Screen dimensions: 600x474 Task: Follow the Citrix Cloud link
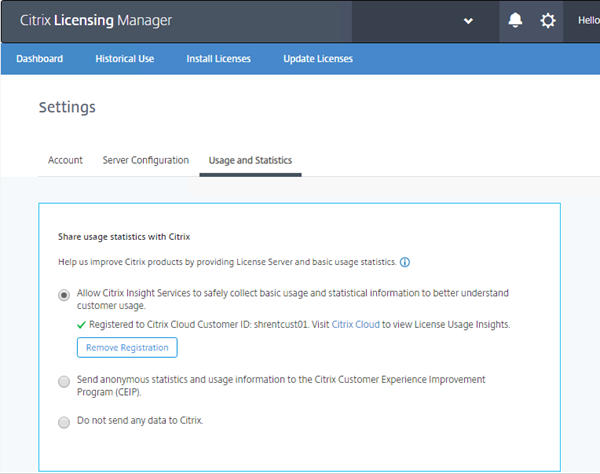pyautogui.click(x=355, y=324)
